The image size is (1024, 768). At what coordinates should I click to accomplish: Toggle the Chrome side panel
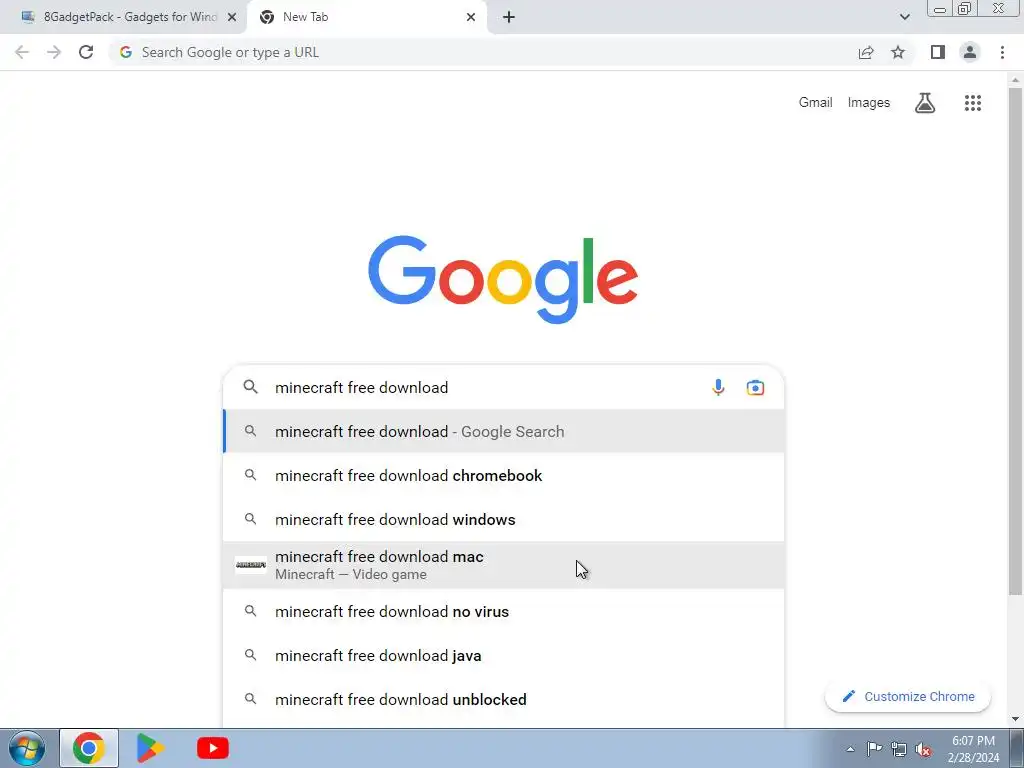(938, 52)
